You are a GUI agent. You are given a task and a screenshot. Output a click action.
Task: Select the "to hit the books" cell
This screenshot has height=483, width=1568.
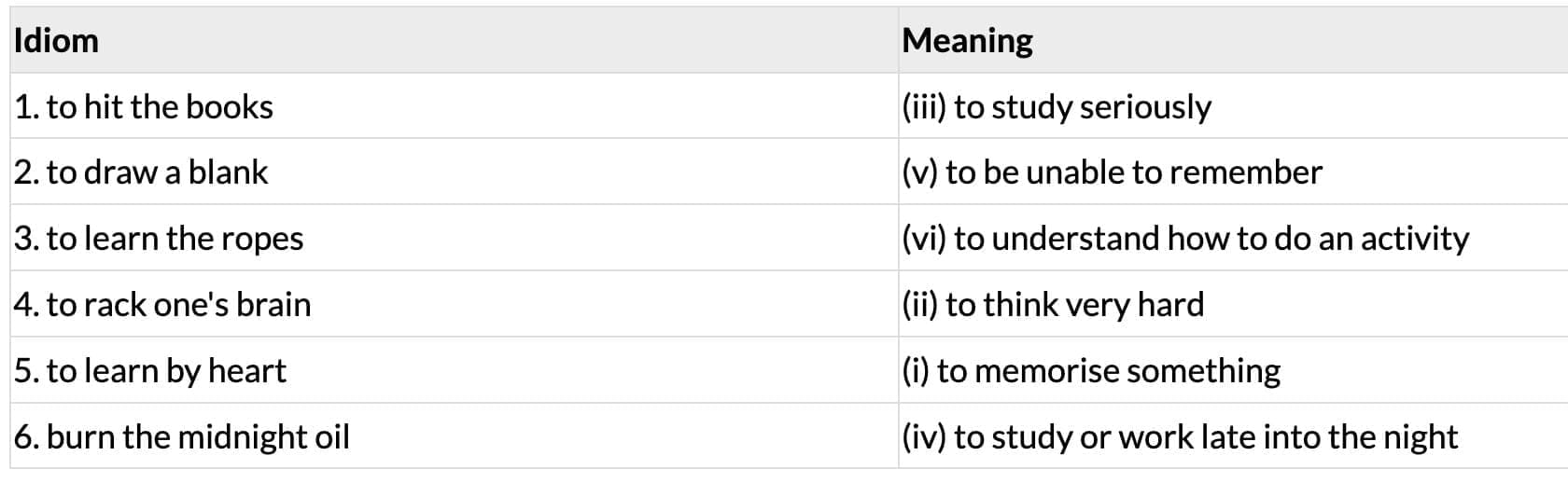pyautogui.click(x=160, y=107)
